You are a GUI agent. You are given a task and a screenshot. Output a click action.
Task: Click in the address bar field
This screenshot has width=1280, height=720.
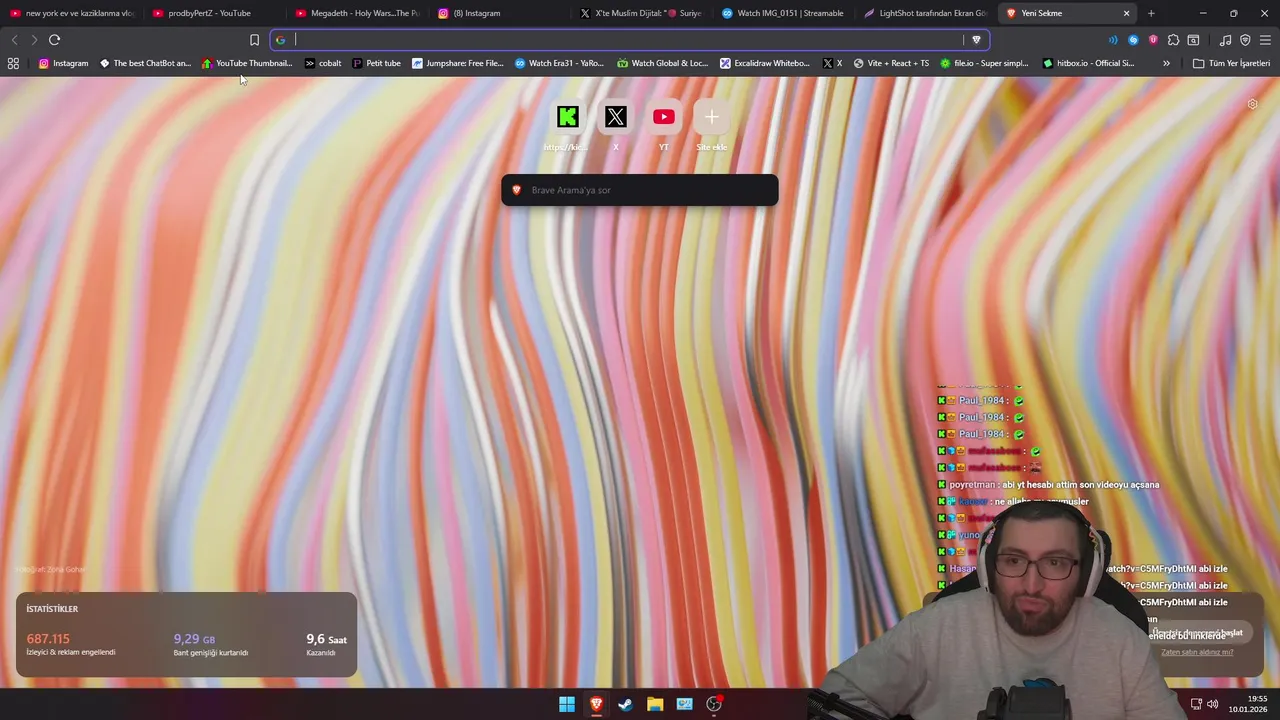628,40
